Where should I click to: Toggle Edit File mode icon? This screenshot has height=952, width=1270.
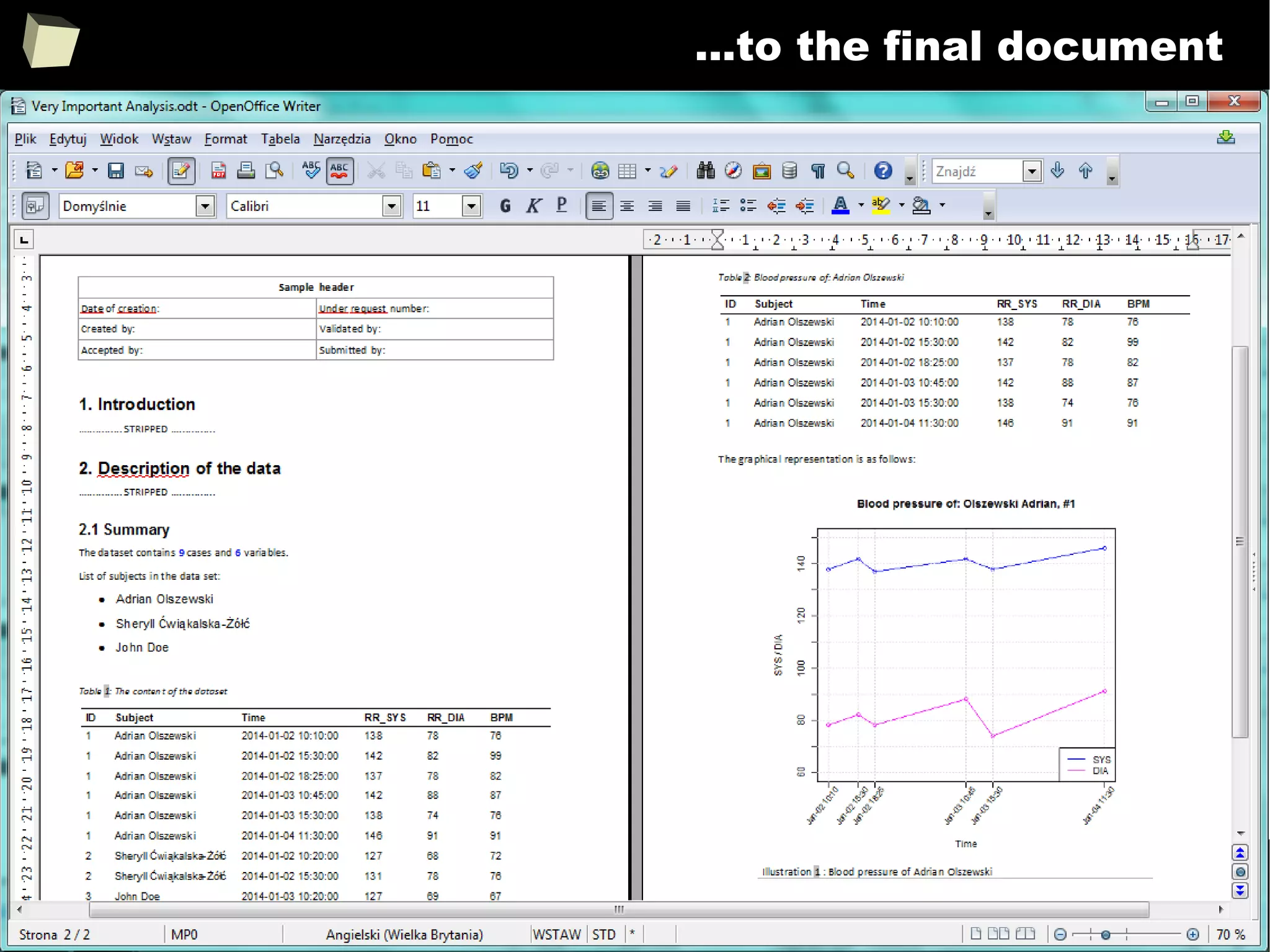tap(181, 171)
